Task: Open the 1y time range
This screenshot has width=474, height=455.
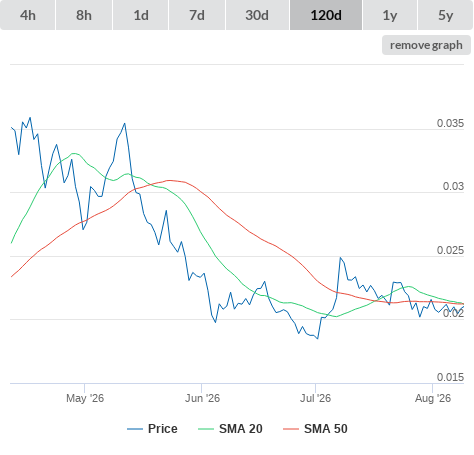Action: [390, 15]
